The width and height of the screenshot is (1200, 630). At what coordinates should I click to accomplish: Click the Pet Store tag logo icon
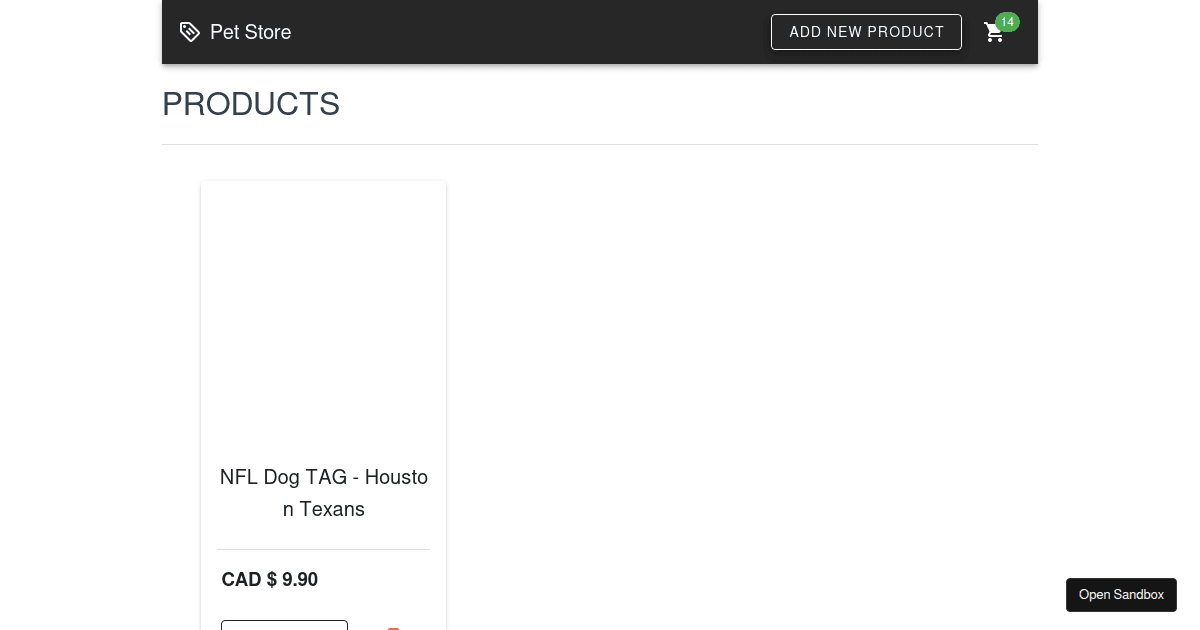189,32
